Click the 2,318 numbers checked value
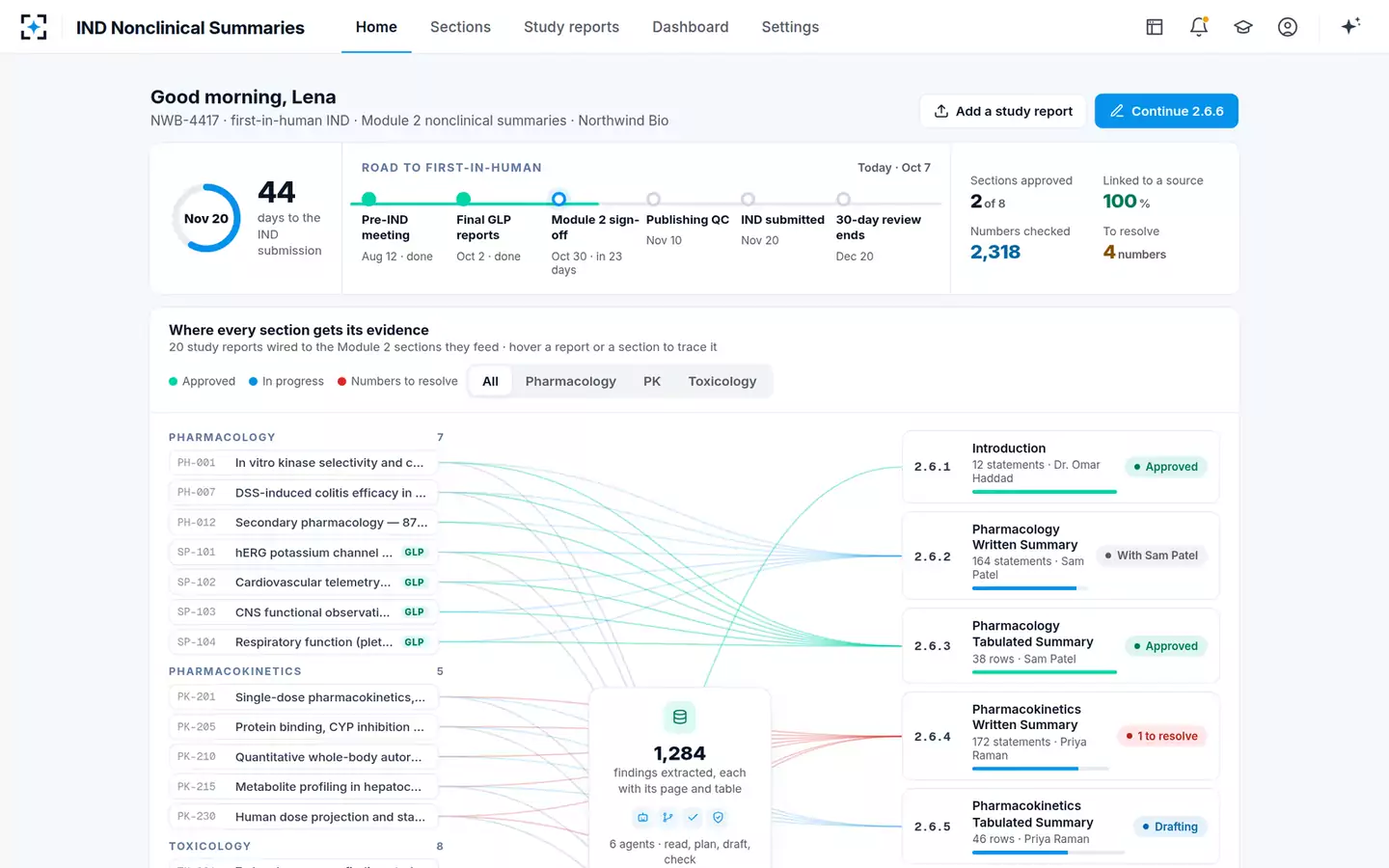 point(995,252)
